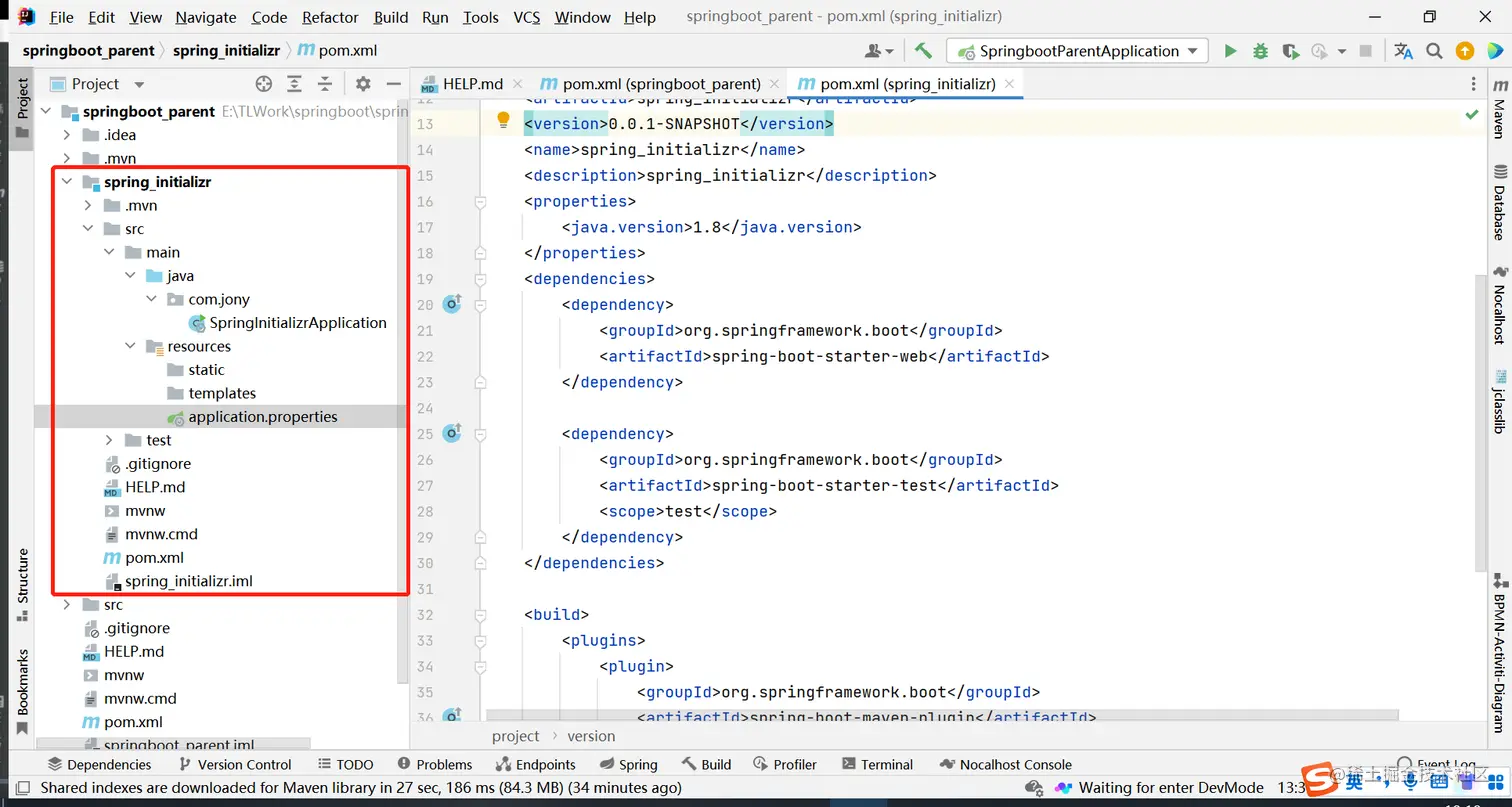This screenshot has width=1512, height=807.
Task: Open the translate plugin icon
Action: pos(1404,51)
